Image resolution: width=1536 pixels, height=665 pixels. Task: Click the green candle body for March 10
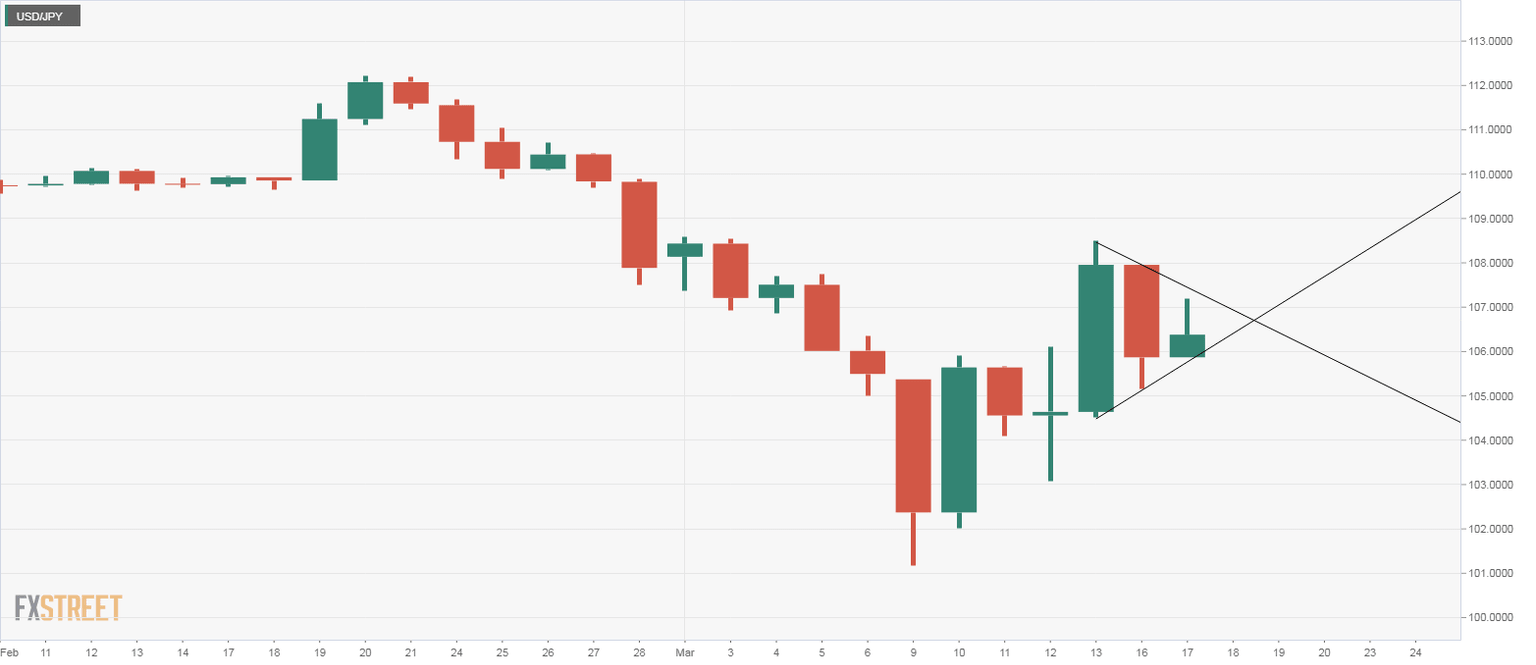(x=959, y=440)
